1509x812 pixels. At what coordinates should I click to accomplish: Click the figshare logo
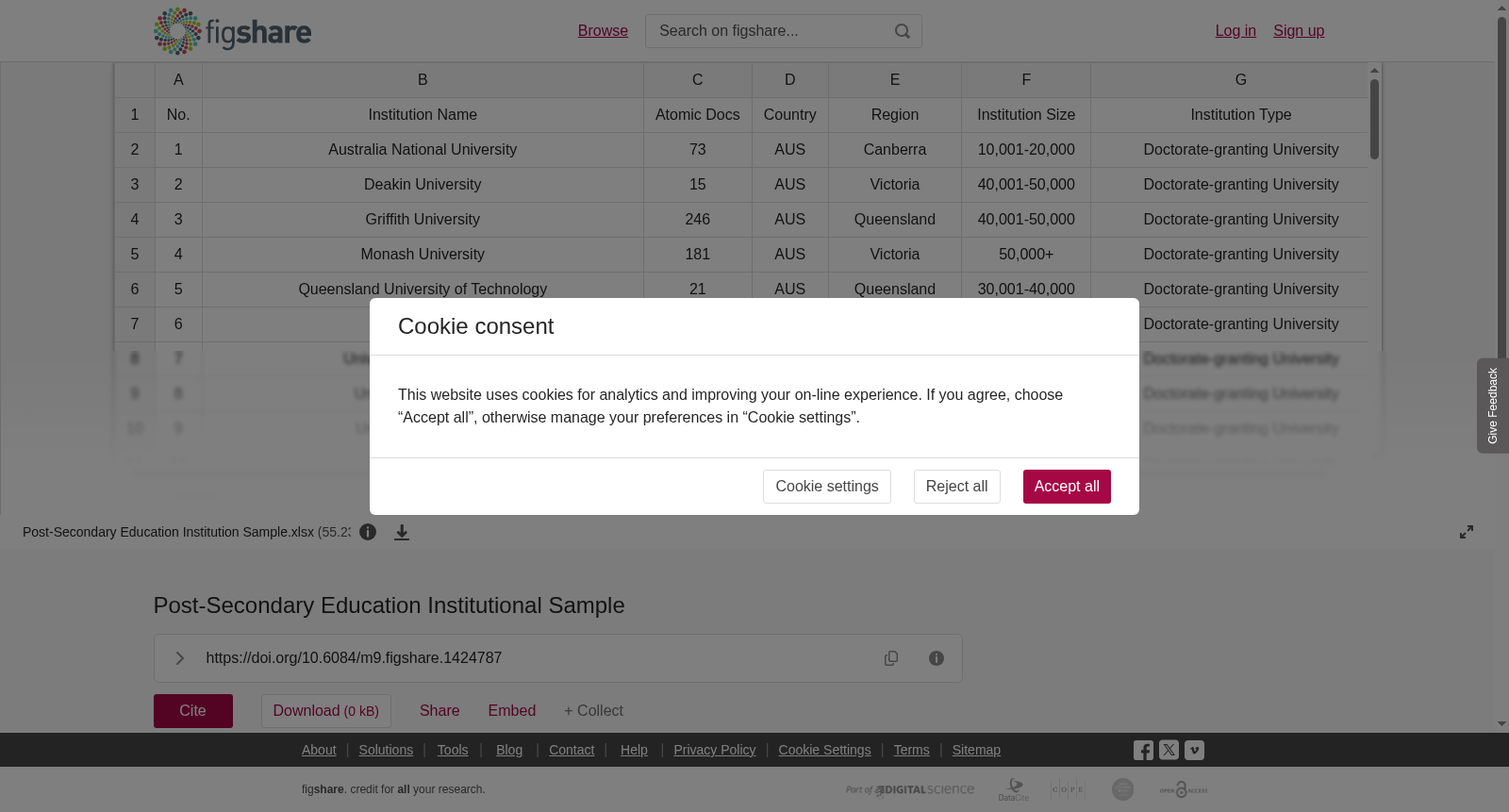(232, 31)
